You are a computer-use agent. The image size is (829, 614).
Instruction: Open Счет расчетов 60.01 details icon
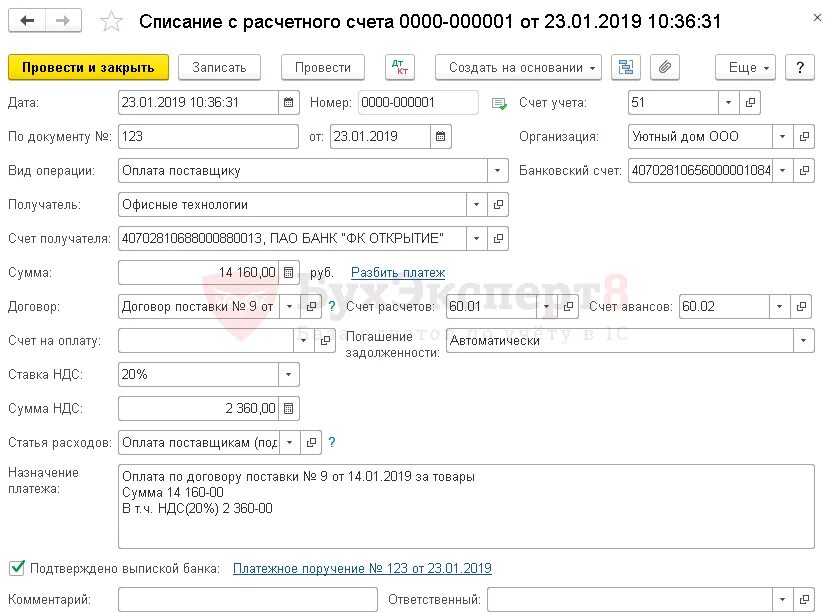tap(568, 307)
